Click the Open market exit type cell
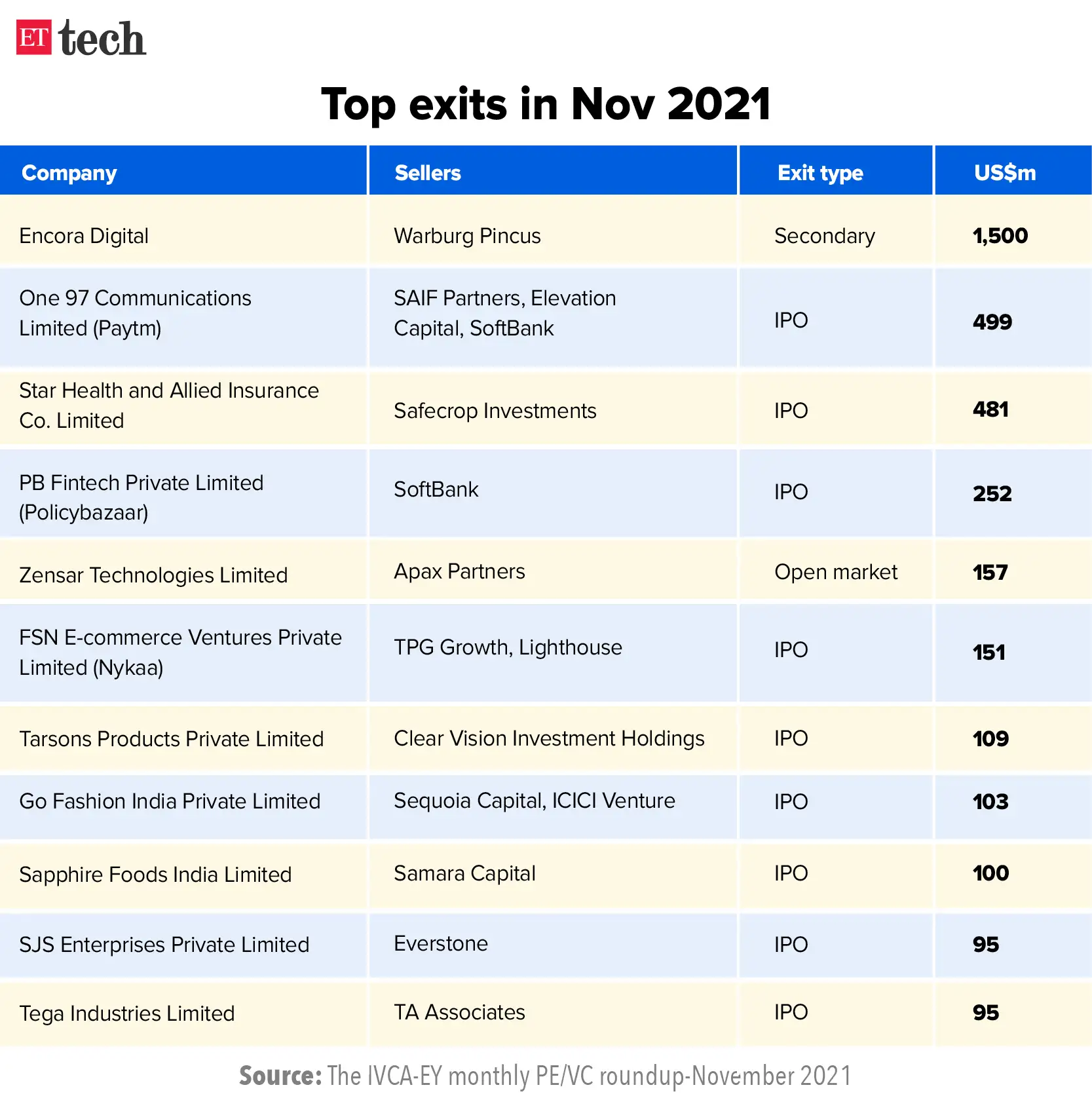The width and height of the screenshot is (1092, 1100). (836, 570)
